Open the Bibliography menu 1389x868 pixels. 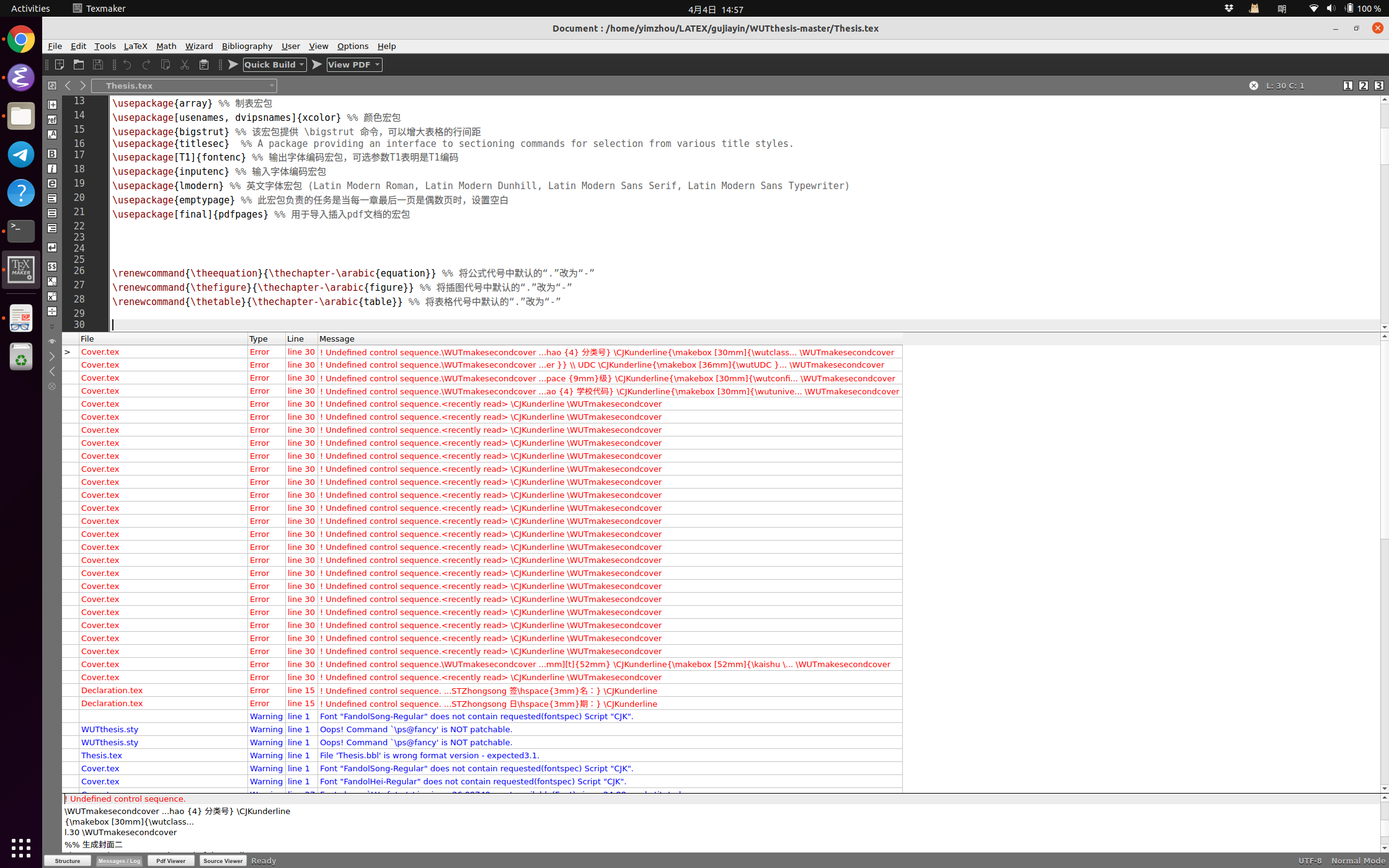pyautogui.click(x=247, y=46)
